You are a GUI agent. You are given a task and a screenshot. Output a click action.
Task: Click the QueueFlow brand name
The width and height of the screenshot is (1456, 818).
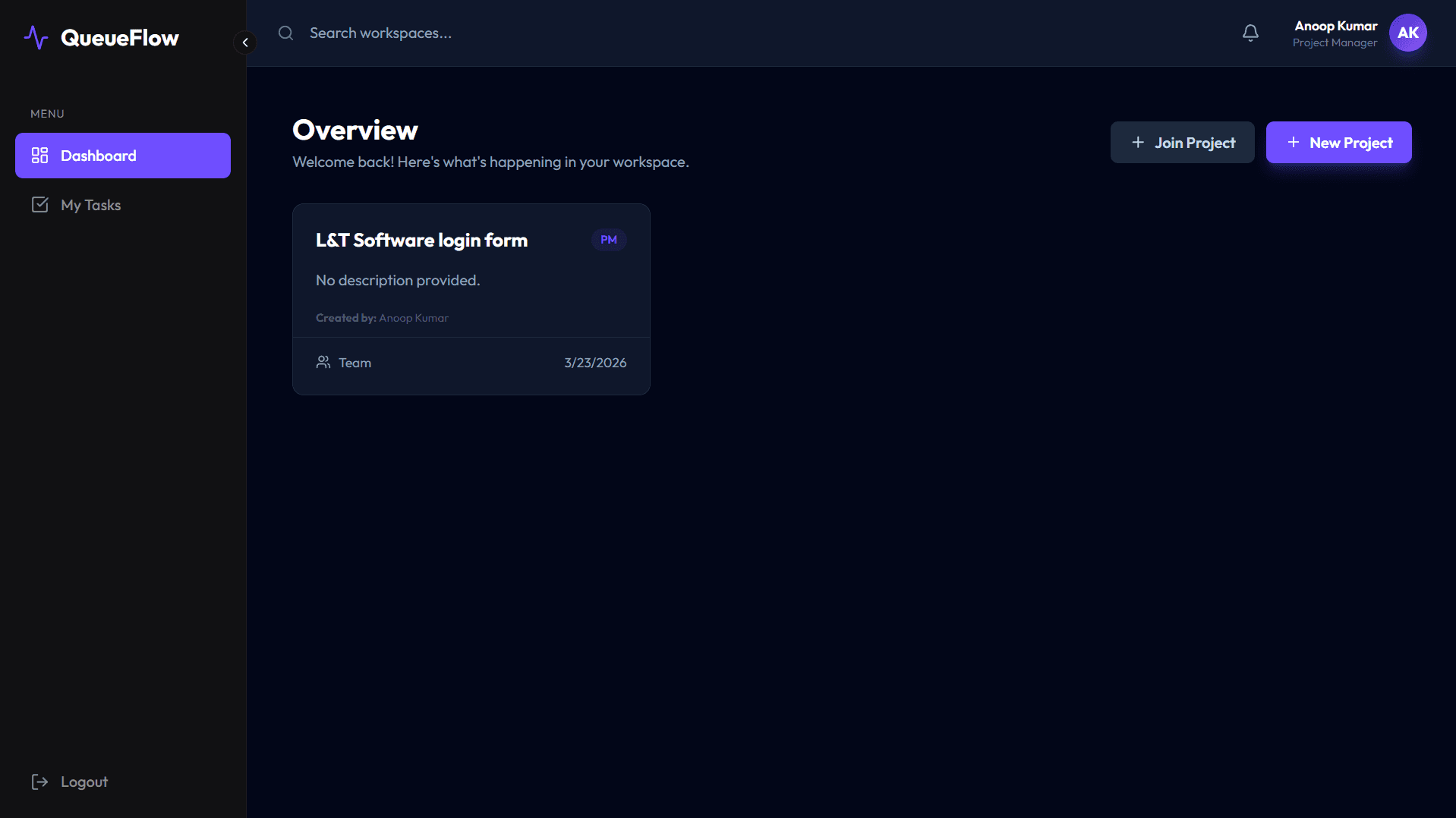pos(120,38)
